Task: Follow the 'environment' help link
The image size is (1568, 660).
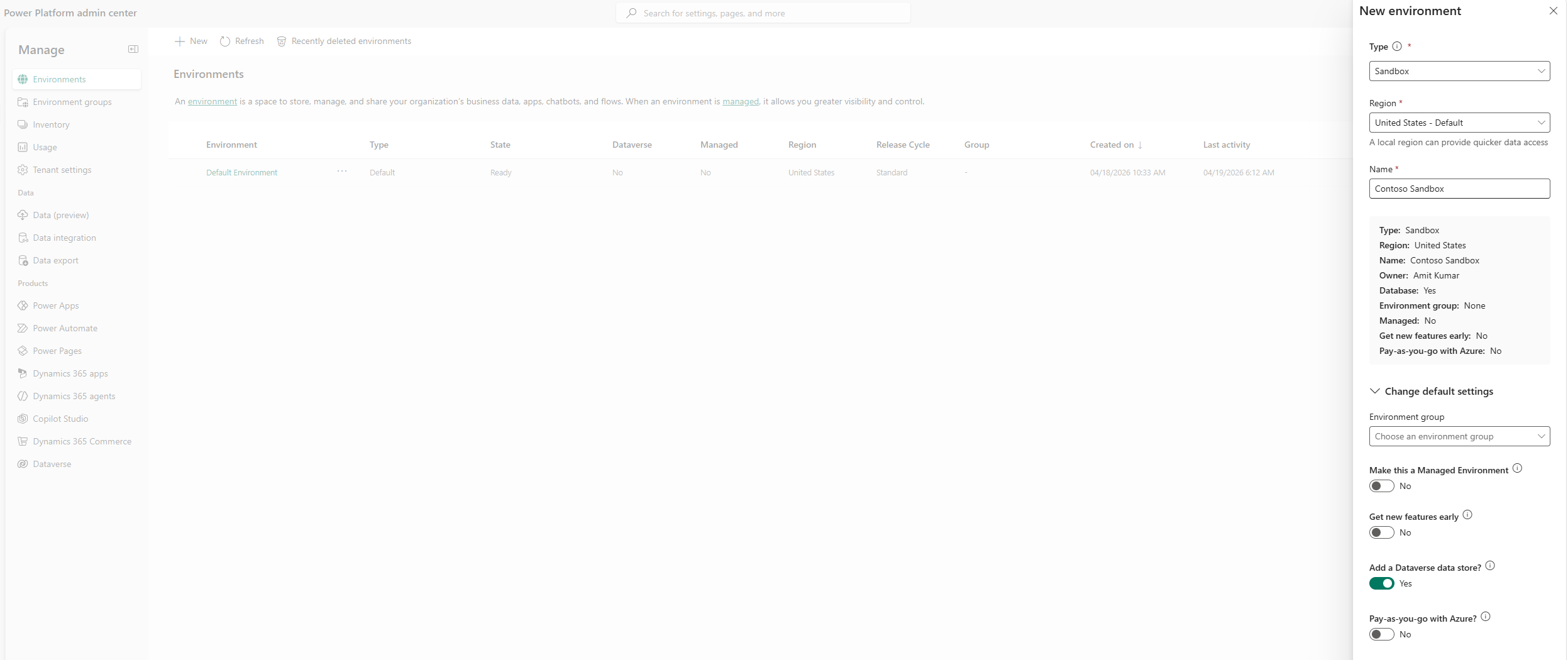Action: [213, 101]
